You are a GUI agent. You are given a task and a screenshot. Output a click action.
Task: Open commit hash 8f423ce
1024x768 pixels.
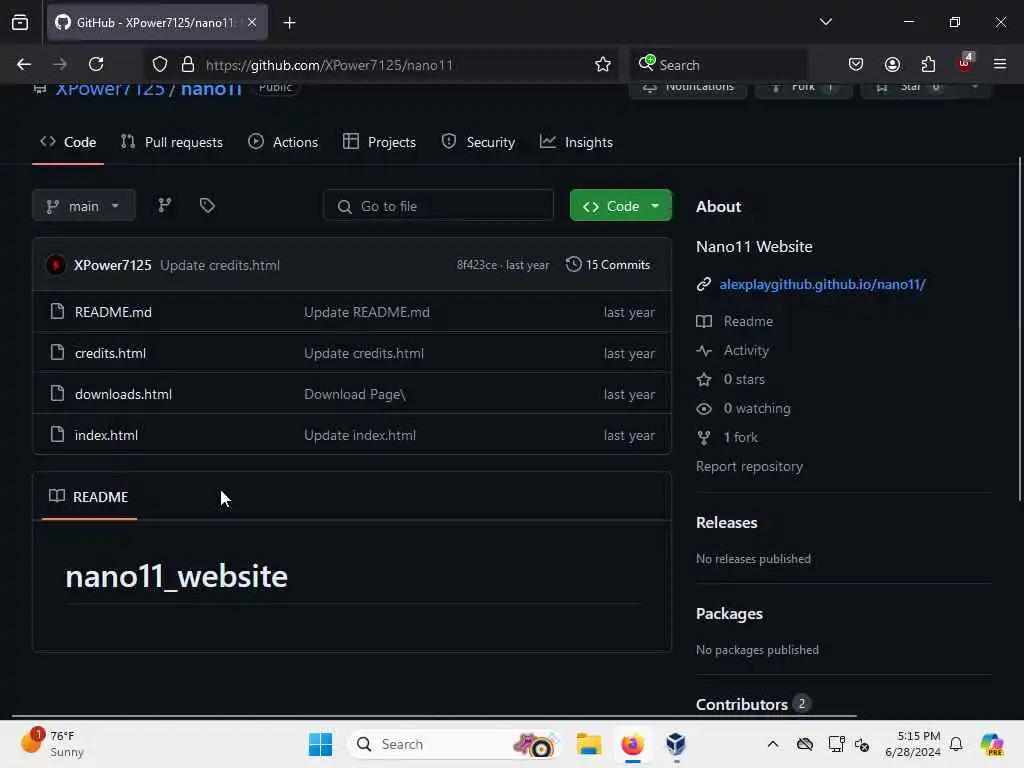pyautogui.click(x=477, y=264)
